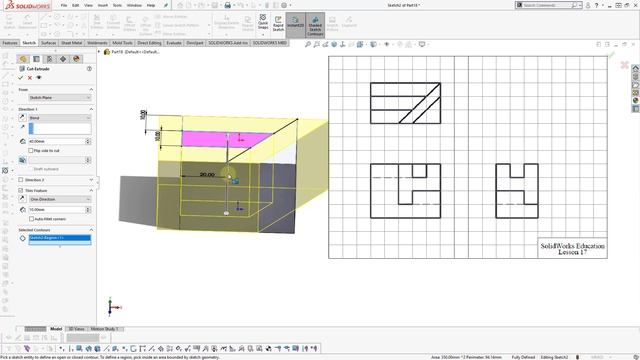Viewport: 640px width, 360px height.
Task: Click the red cancel sketch X in viewport corner
Action: [x=624, y=65]
